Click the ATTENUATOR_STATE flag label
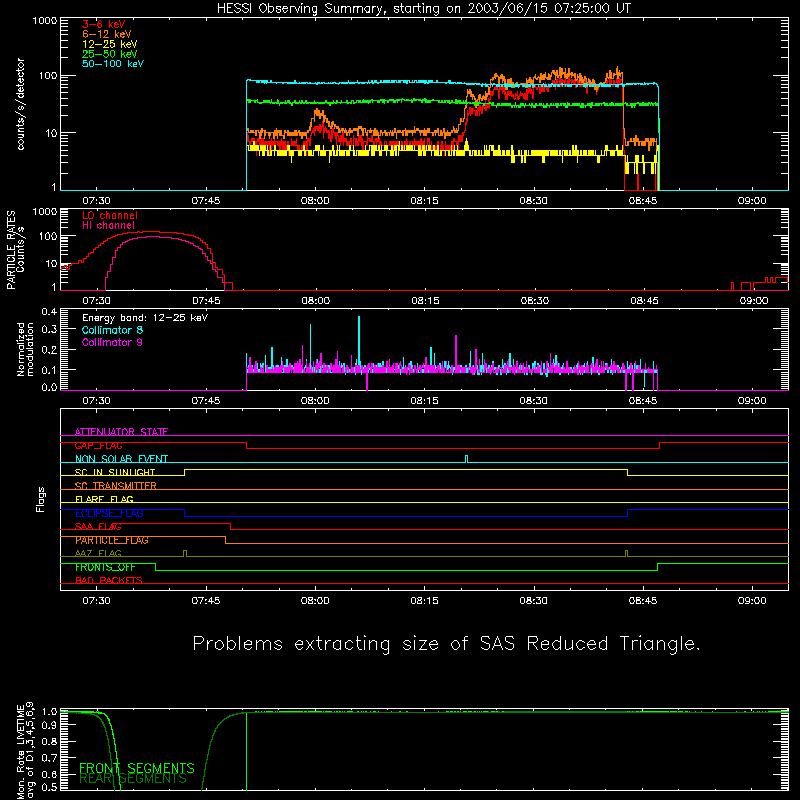The width and height of the screenshot is (800, 800). pos(121,432)
